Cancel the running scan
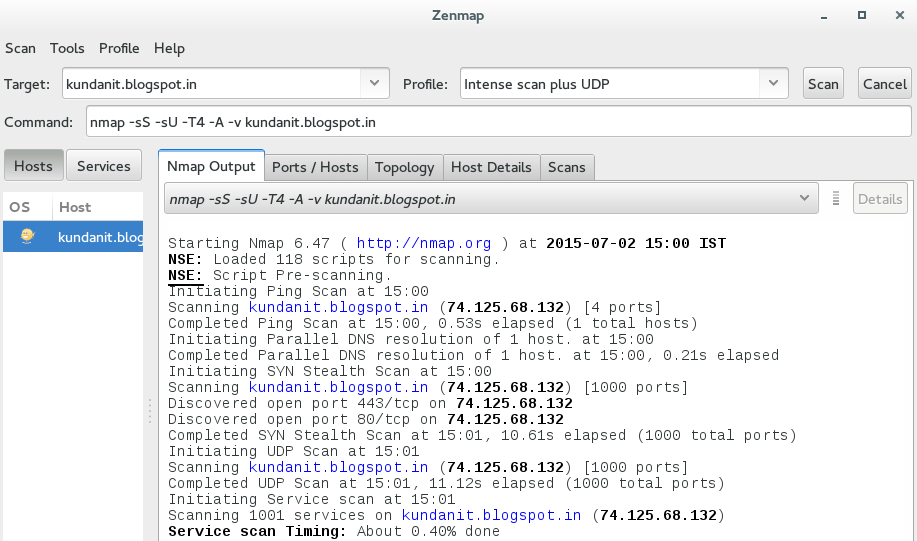Screen dimensions: 917x541 click(x=884, y=84)
